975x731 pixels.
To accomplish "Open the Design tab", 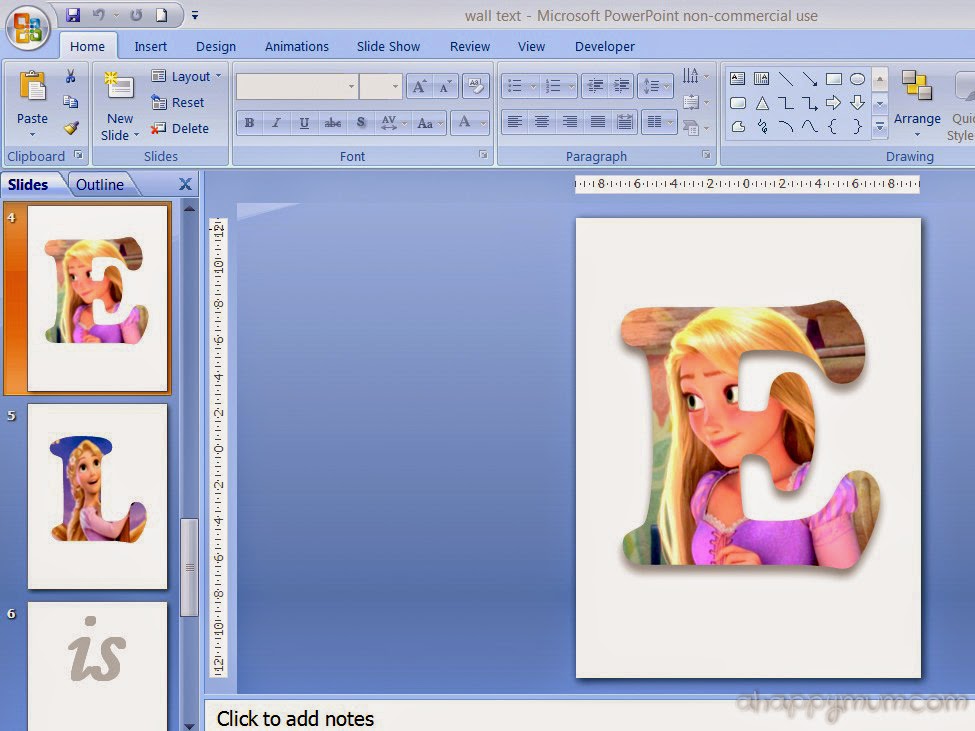I will (x=216, y=47).
